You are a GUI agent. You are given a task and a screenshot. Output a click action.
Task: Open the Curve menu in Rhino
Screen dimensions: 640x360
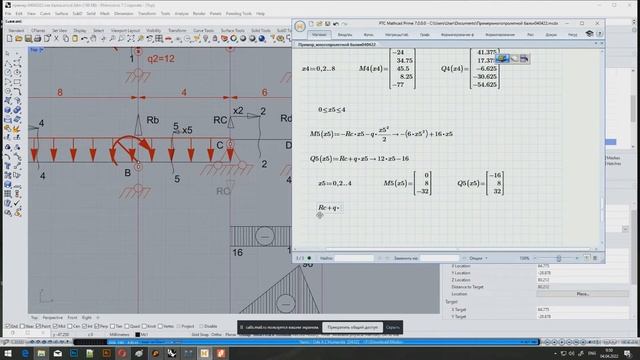pyautogui.click(x=45, y=13)
